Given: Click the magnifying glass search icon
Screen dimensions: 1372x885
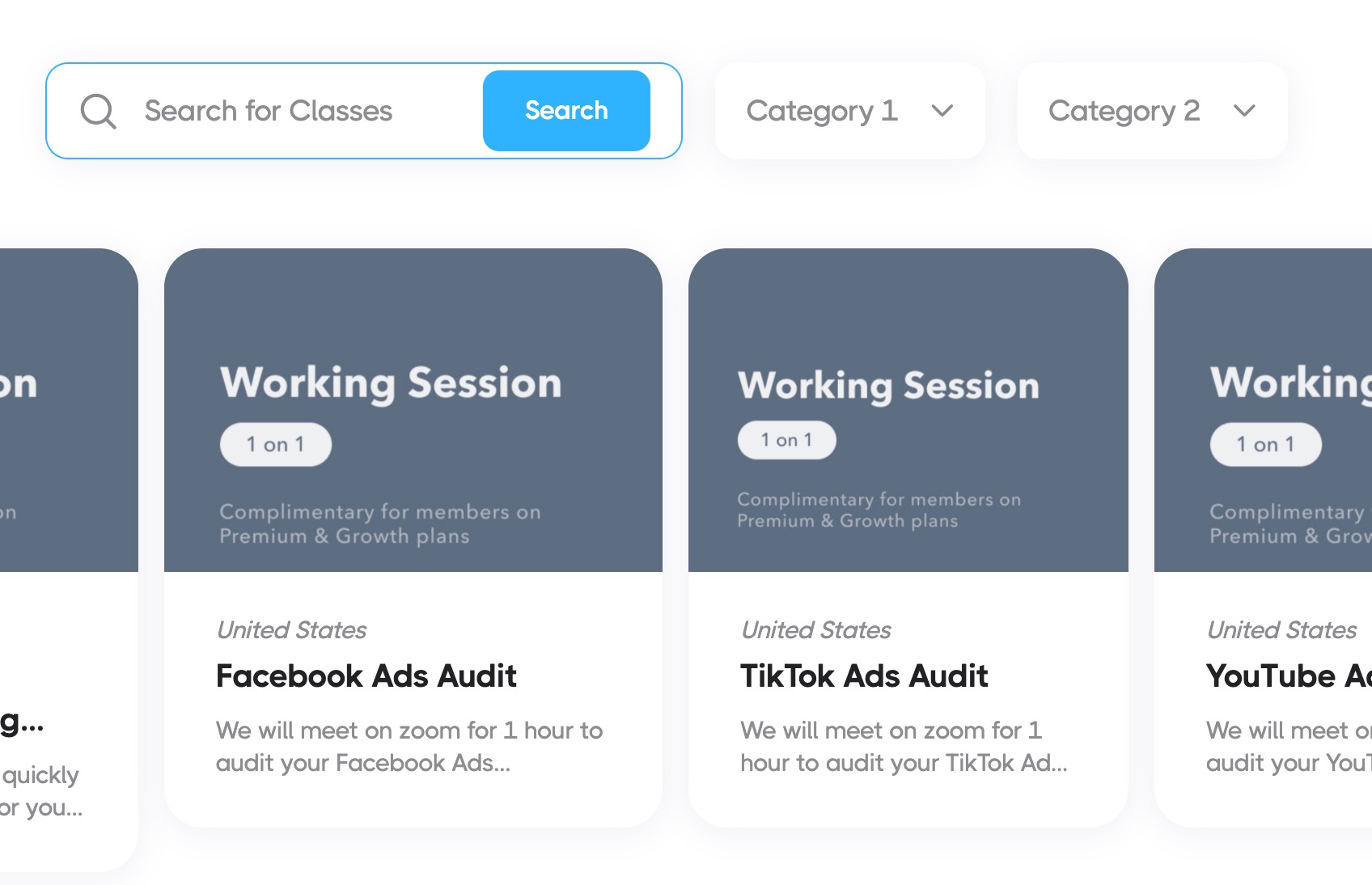Looking at the screenshot, I should (x=99, y=112).
